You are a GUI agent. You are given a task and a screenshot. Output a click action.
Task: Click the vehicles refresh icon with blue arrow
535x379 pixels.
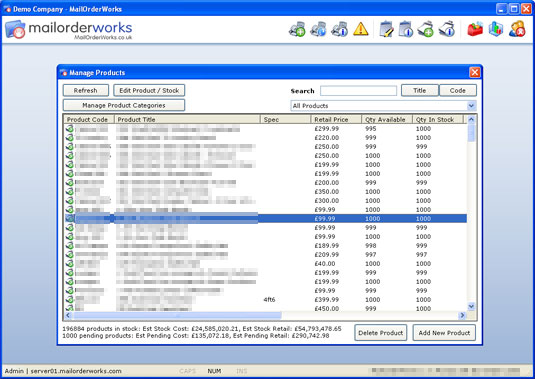point(318,29)
